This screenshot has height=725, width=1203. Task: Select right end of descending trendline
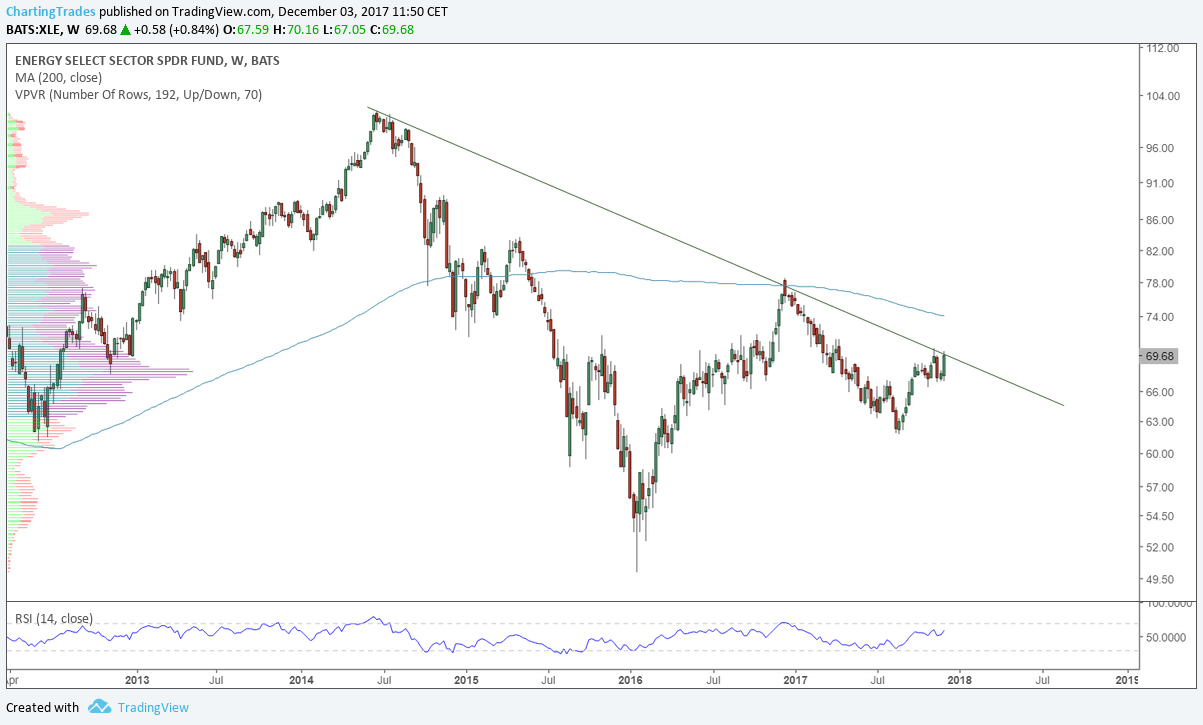1063,405
